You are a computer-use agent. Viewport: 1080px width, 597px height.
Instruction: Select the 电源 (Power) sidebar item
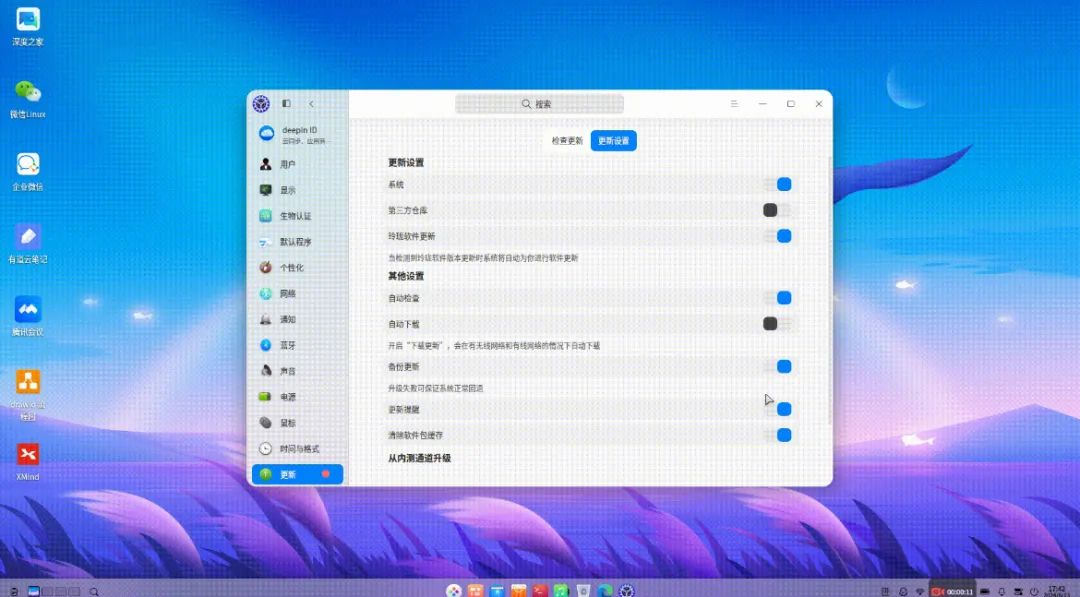pyautogui.click(x=298, y=397)
